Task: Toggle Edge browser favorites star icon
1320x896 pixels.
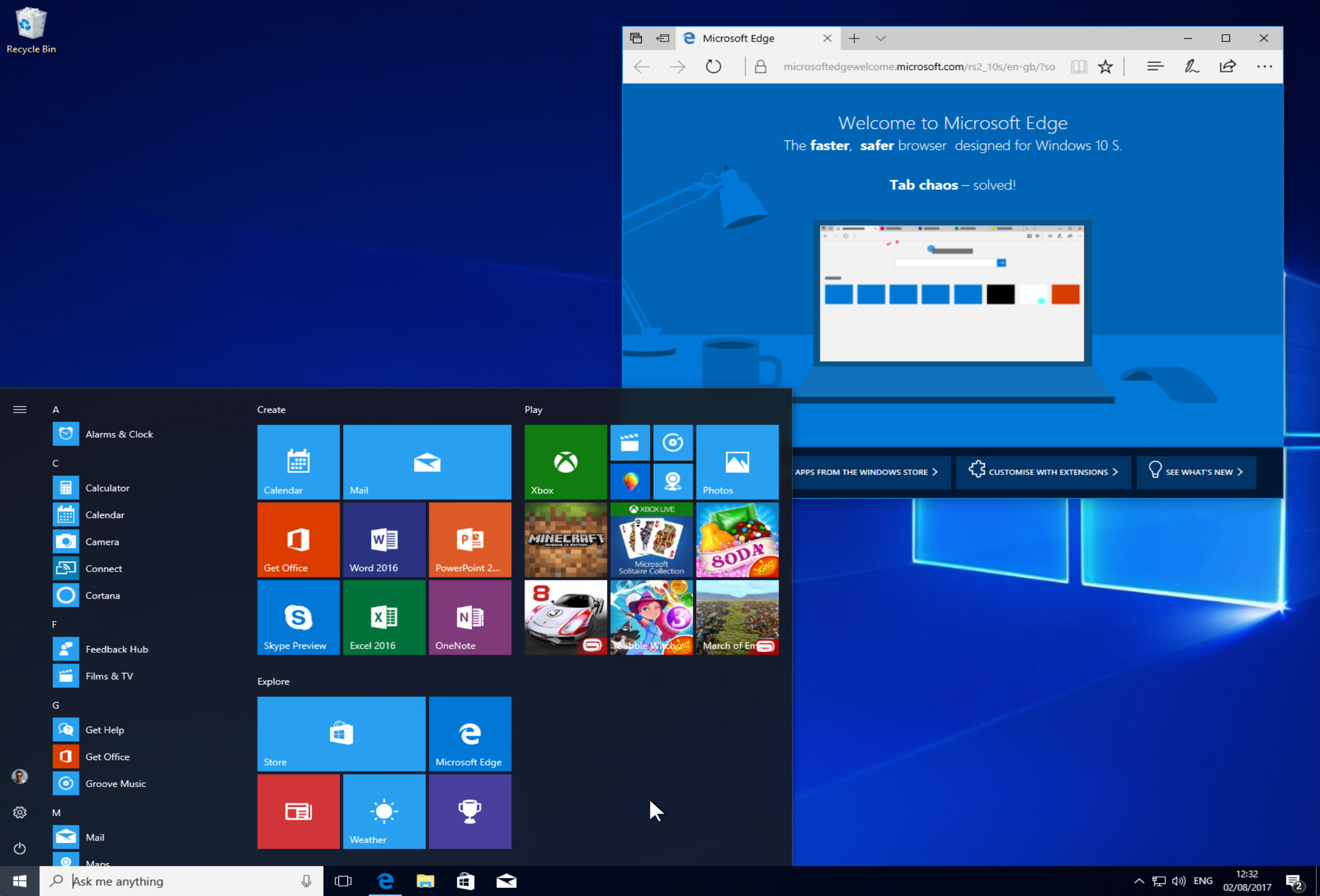Action: pos(1107,67)
